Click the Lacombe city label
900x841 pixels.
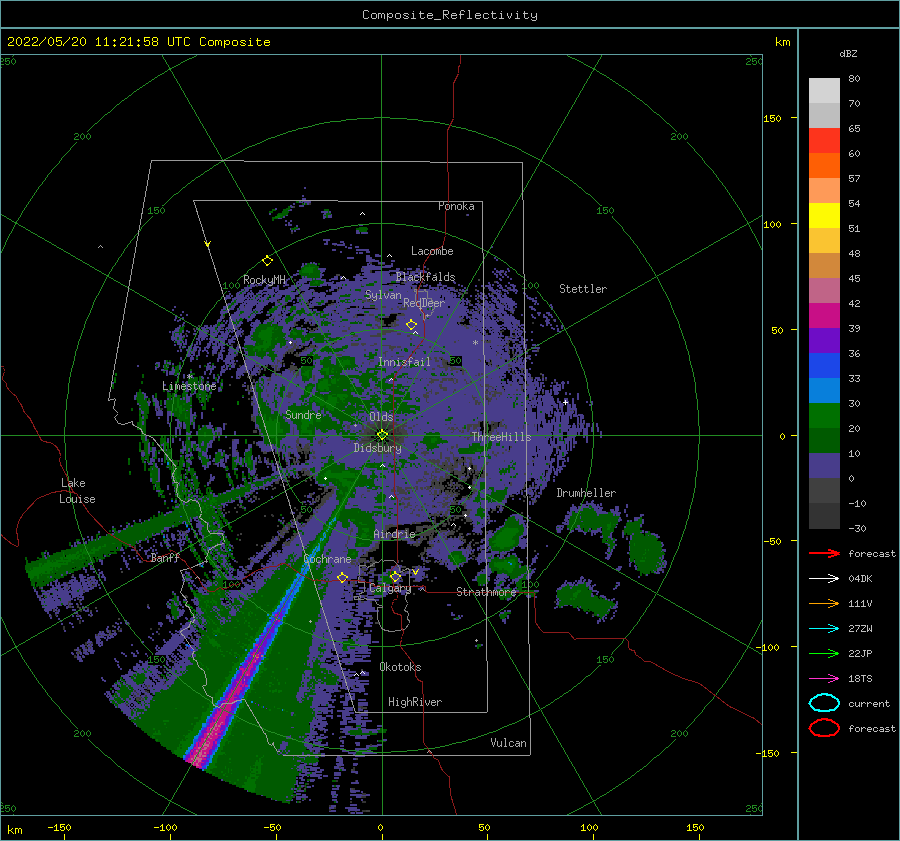[x=432, y=251]
